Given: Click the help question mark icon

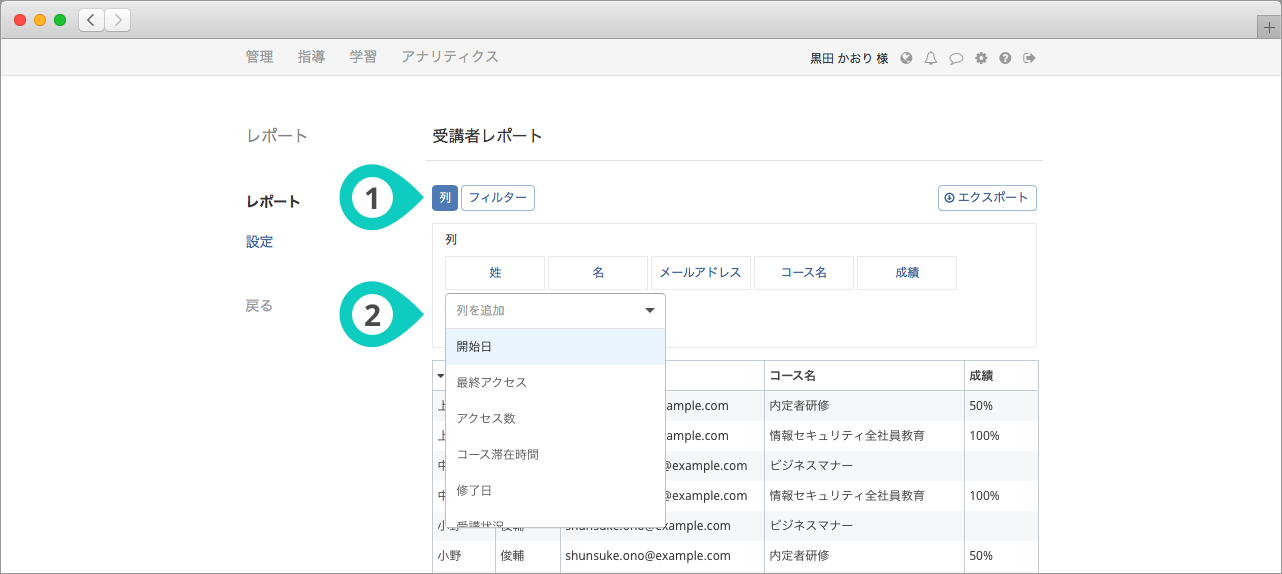Looking at the screenshot, I should pyautogui.click(x=1005, y=58).
